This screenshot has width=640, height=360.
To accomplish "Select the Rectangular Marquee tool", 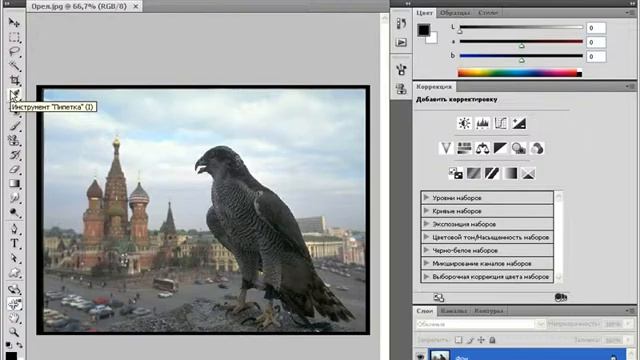I will pyautogui.click(x=14, y=38).
